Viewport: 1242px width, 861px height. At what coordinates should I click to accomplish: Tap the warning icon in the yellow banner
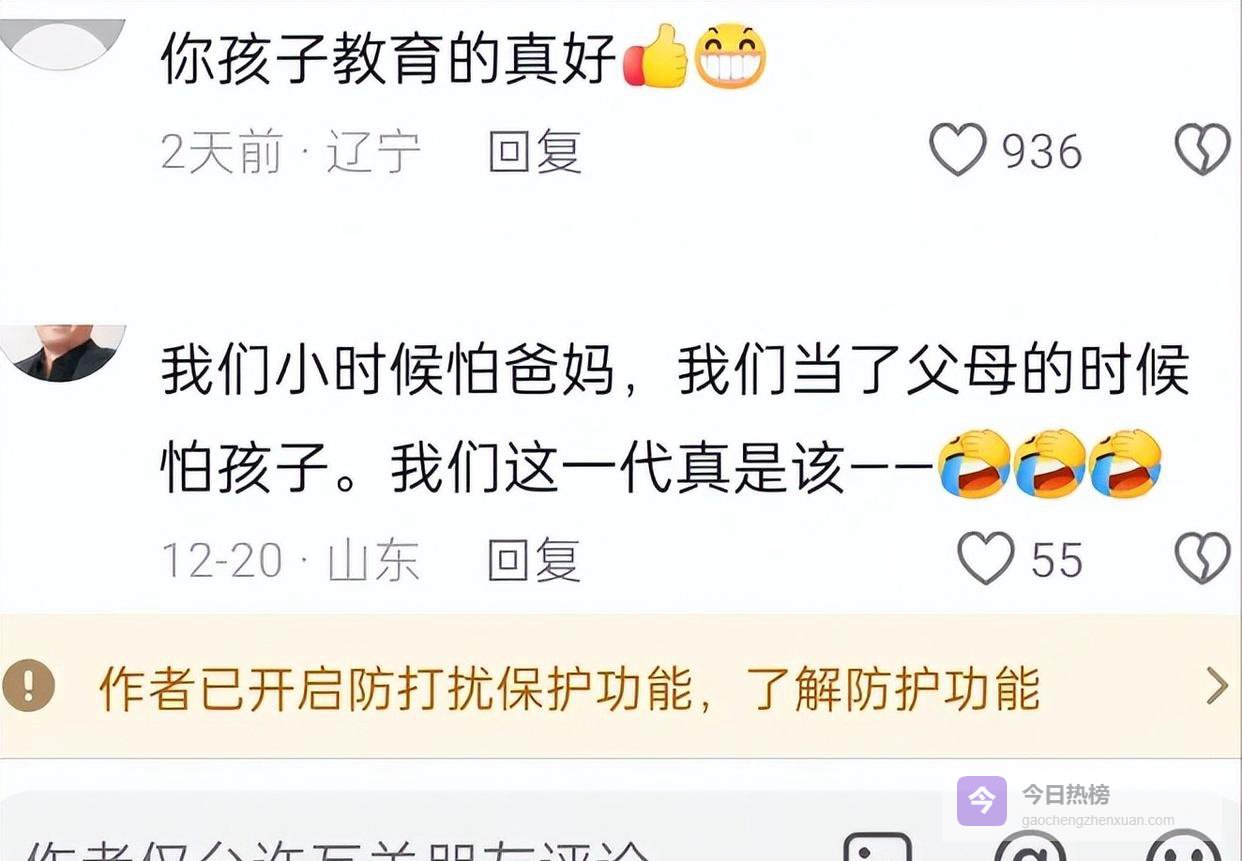[x=28, y=685]
